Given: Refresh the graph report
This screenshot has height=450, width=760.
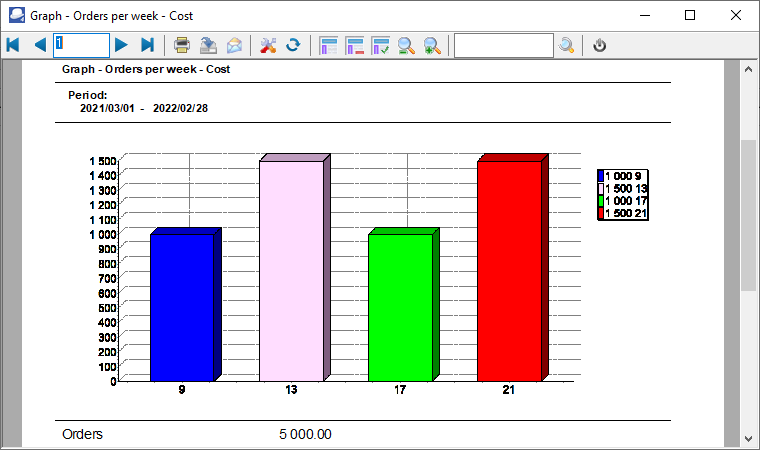Looking at the screenshot, I should click(x=293, y=45).
